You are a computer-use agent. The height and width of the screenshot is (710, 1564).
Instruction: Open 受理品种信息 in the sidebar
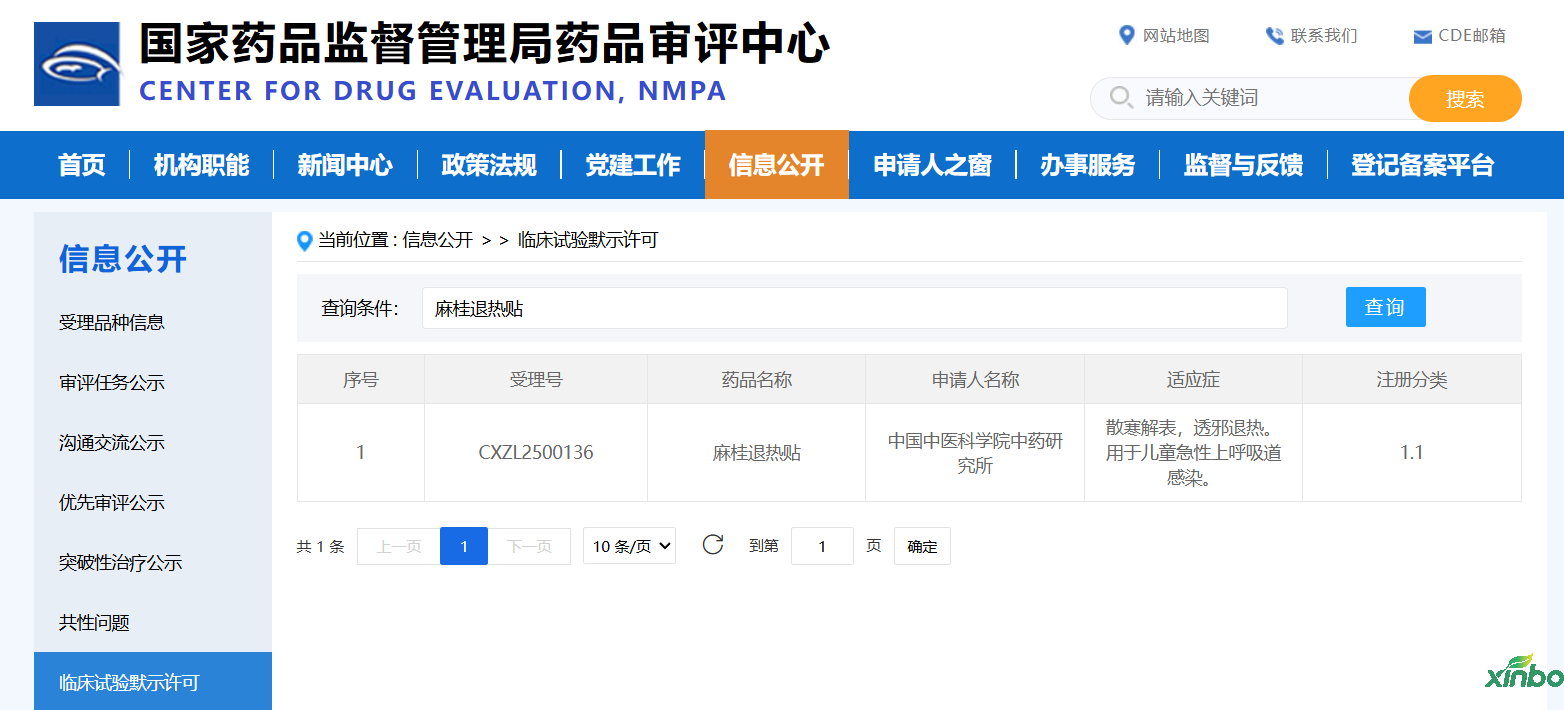point(112,322)
